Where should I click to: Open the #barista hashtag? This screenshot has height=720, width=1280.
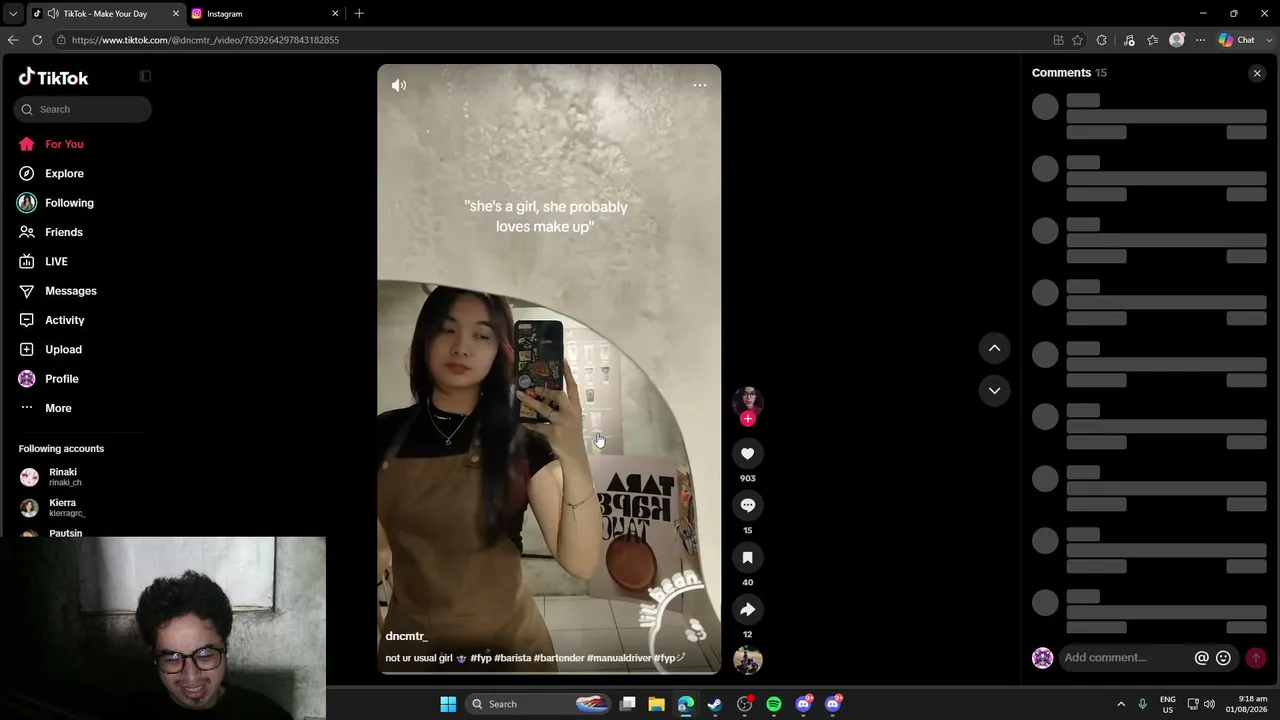point(512,658)
